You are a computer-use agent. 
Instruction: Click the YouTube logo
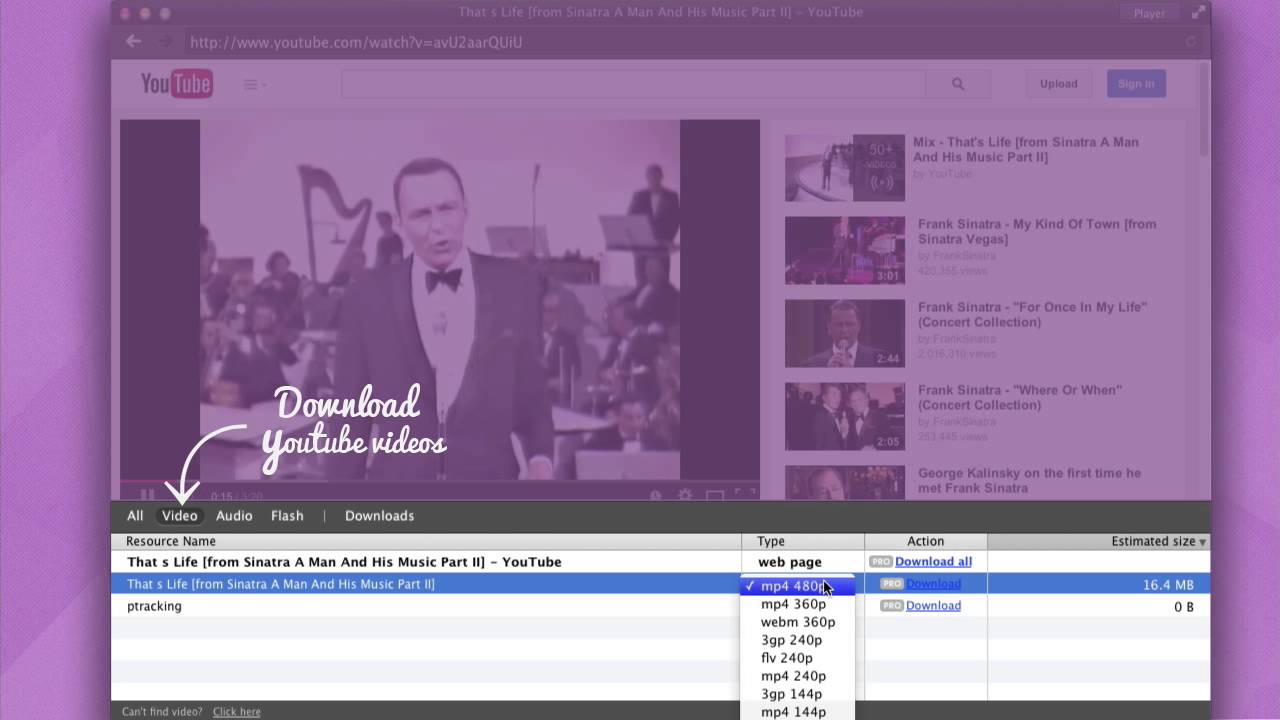pos(176,84)
